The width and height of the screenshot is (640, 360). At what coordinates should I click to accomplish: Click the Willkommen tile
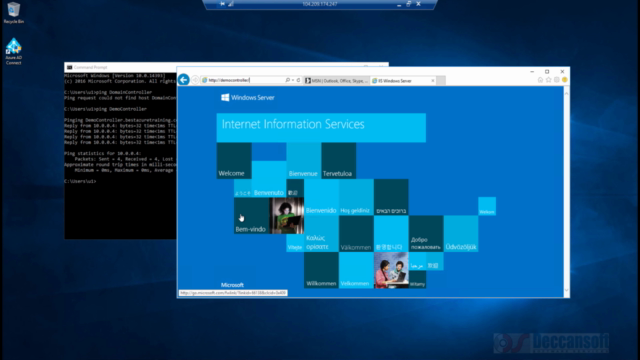[321, 270]
